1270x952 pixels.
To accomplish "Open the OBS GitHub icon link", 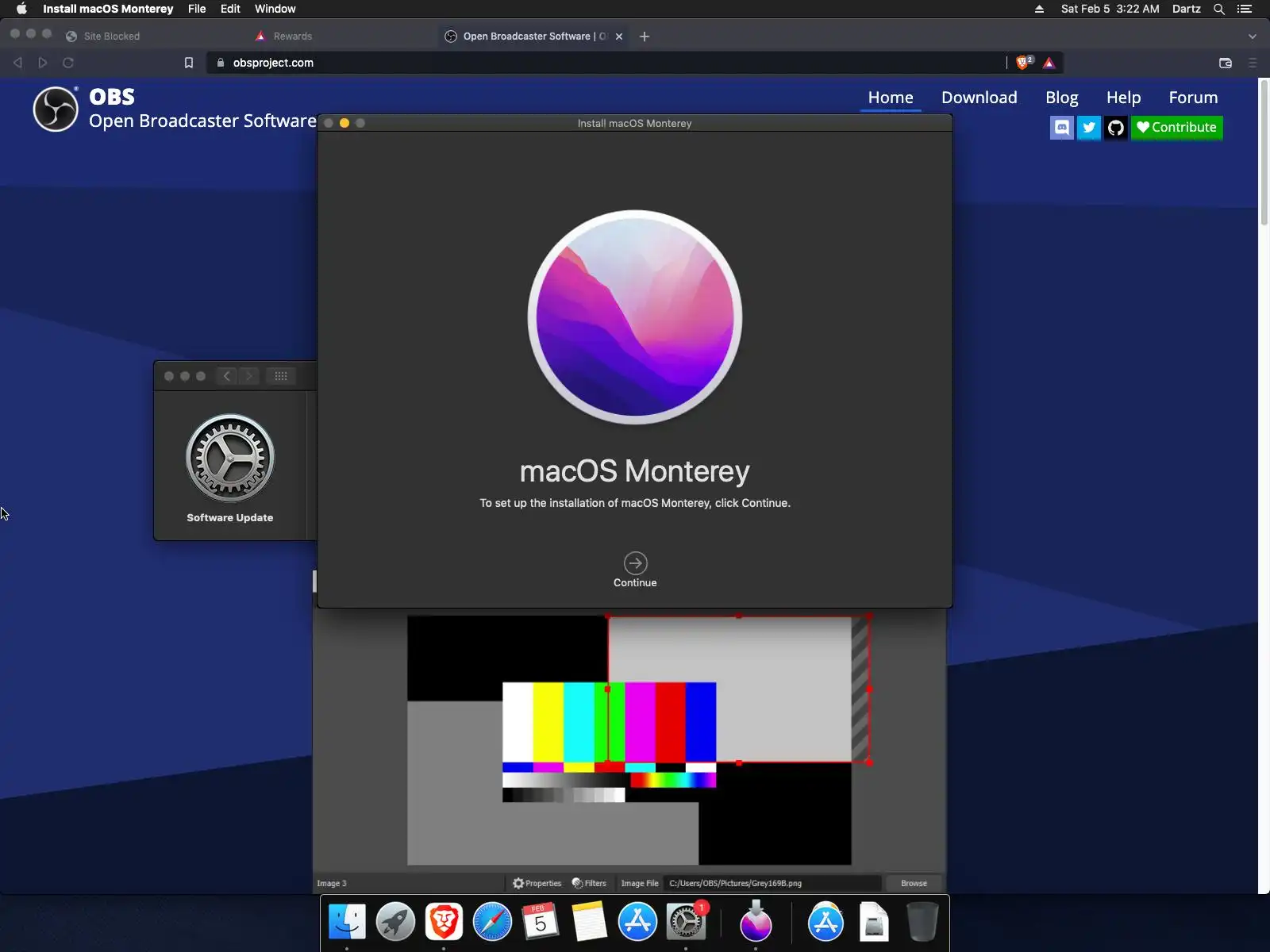I will 1116,128.
